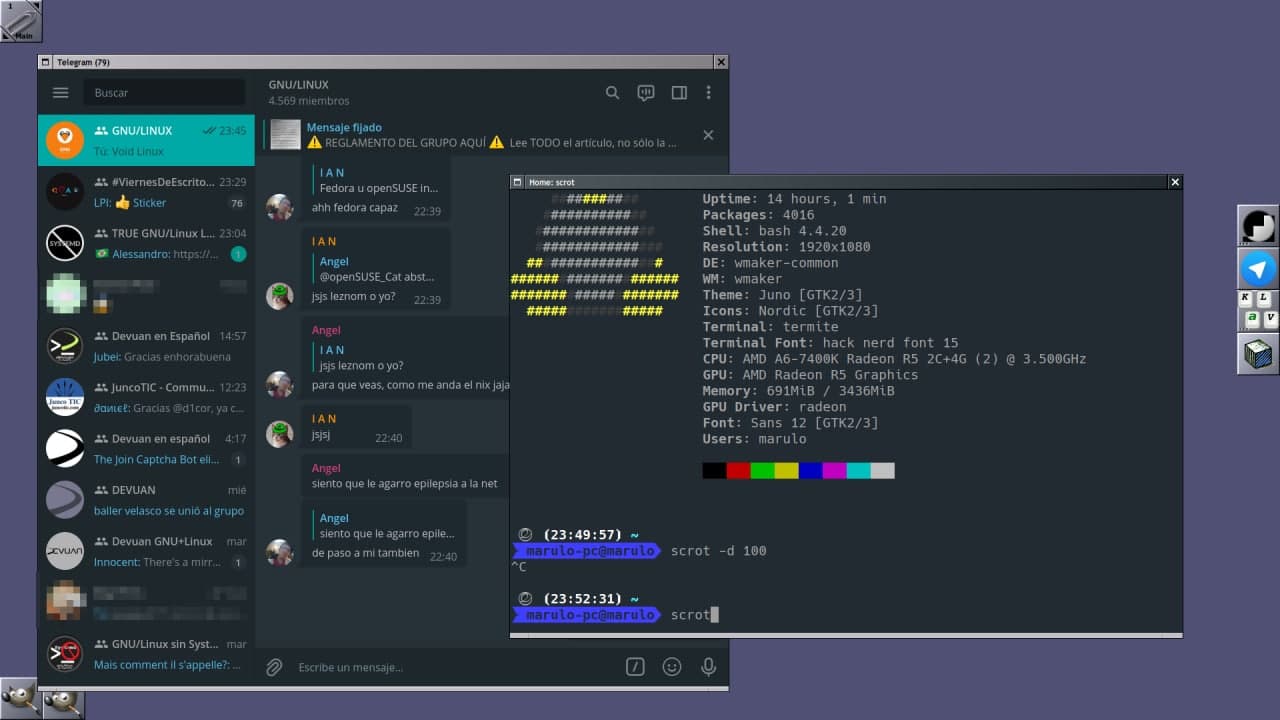The height and width of the screenshot is (720, 1280).
Task: Click the Main workspace clip icon
Action: [x=21, y=21]
